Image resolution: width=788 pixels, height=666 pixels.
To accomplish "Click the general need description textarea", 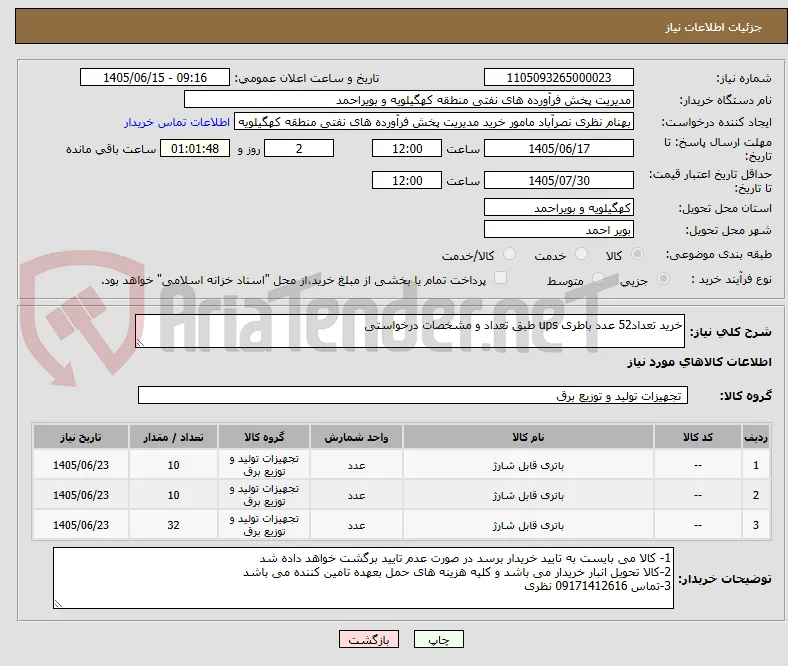I will click(410, 331).
